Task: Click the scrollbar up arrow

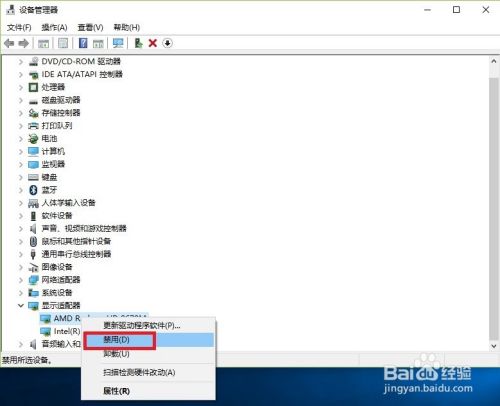Action: point(494,62)
